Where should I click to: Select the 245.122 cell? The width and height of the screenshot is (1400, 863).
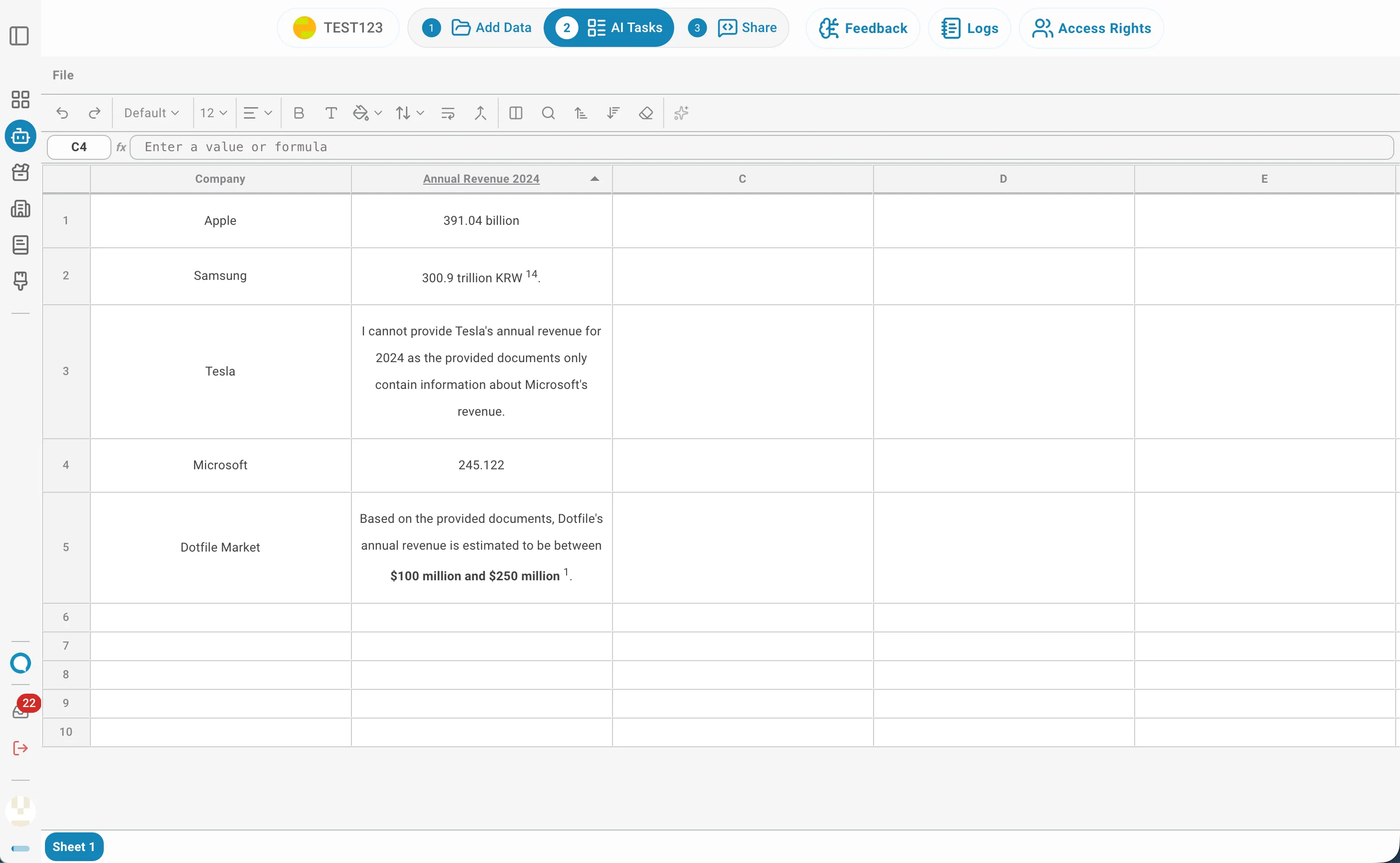(x=481, y=465)
